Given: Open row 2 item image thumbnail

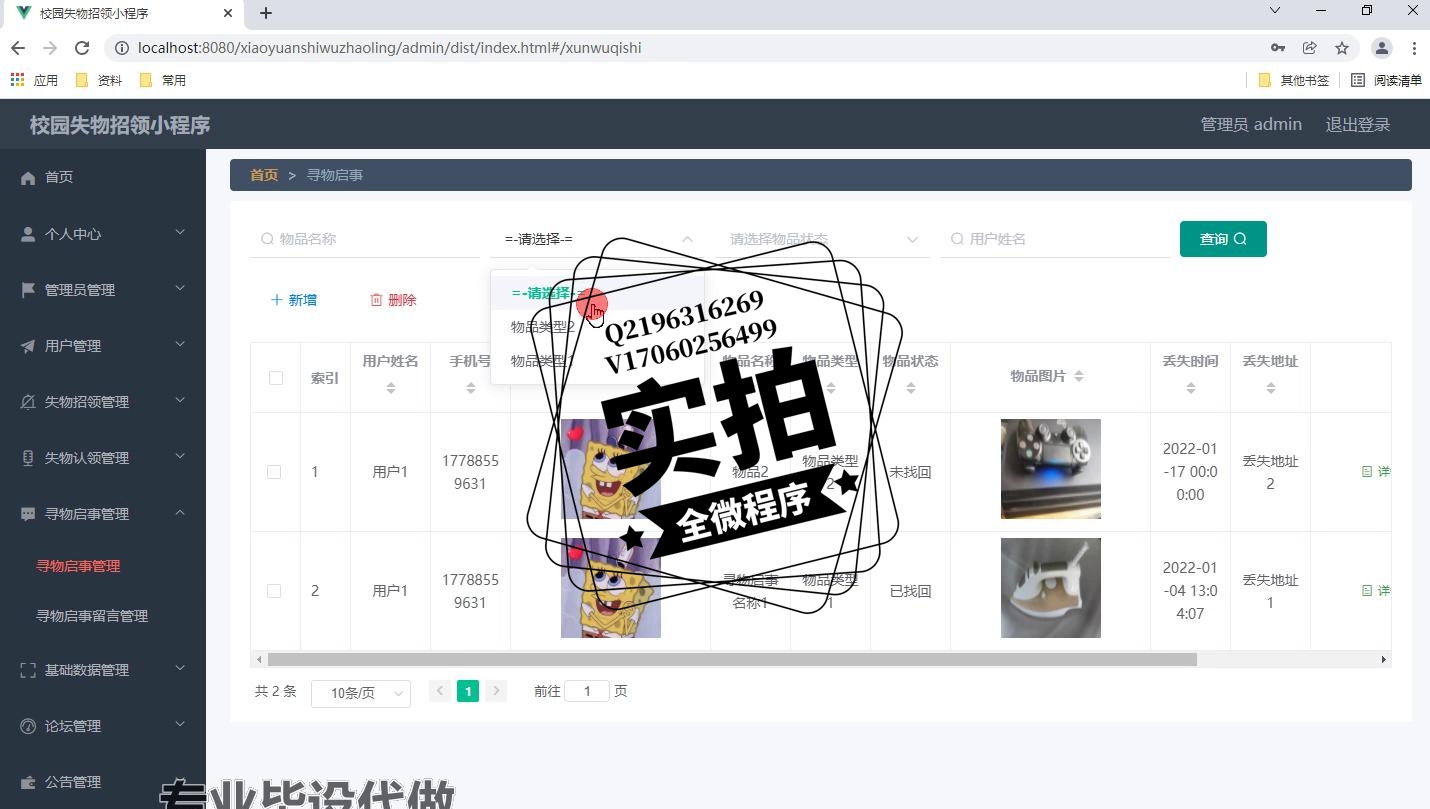Looking at the screenshot, I should (1051, 588).
